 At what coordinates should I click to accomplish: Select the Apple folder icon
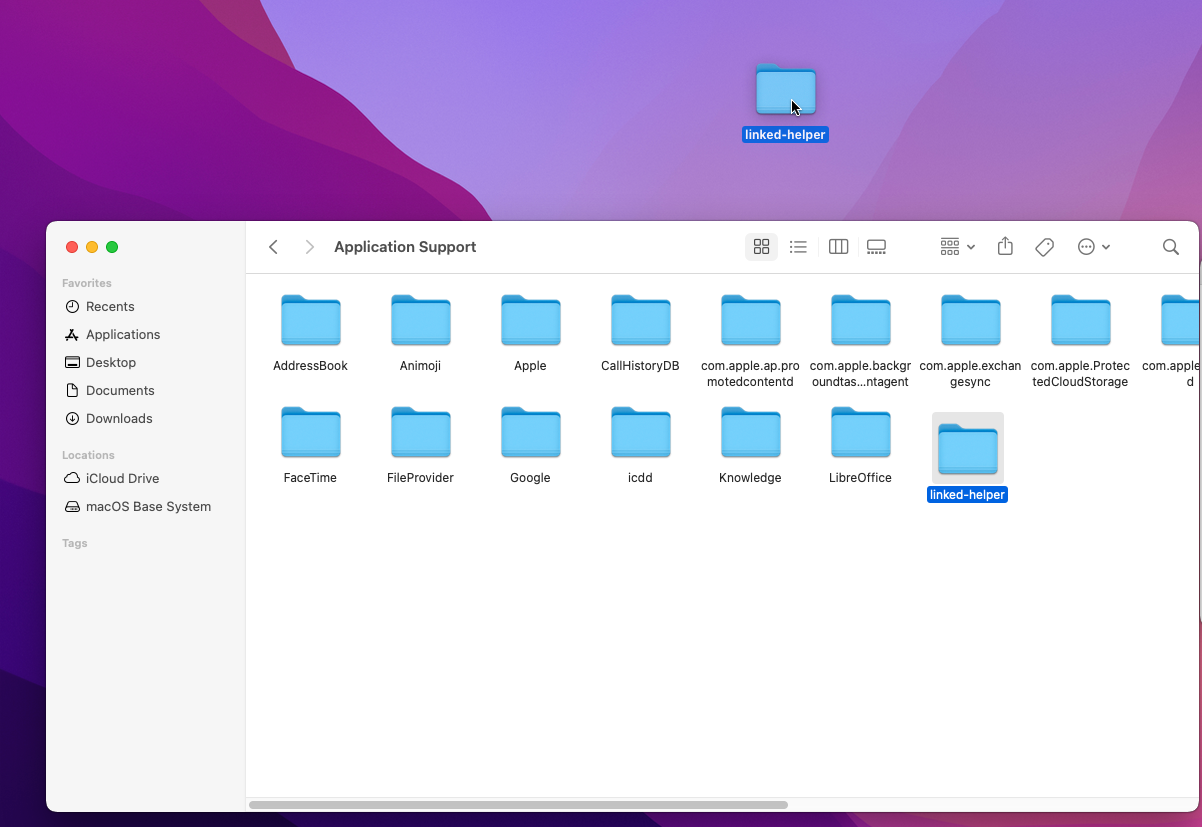[531, 320]
